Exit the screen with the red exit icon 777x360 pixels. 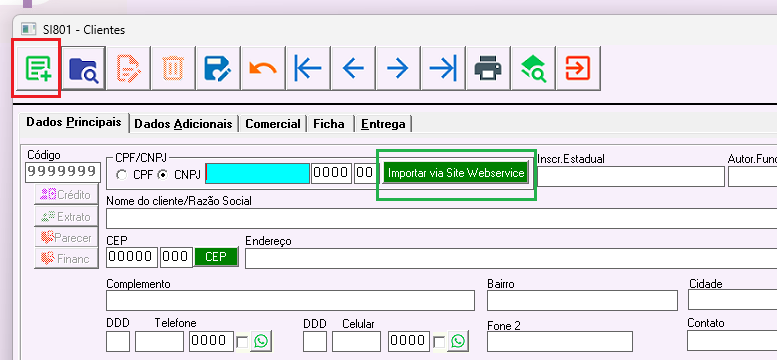click(577, 68)
